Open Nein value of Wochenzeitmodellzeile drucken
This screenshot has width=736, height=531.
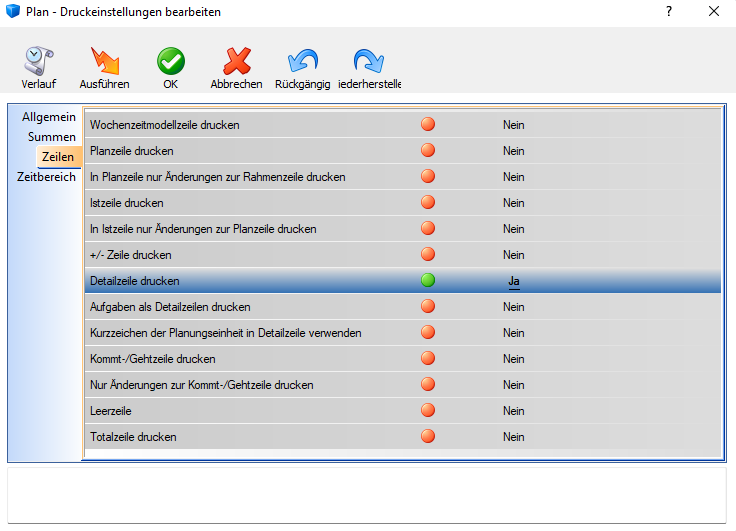[x=514, y=125]
